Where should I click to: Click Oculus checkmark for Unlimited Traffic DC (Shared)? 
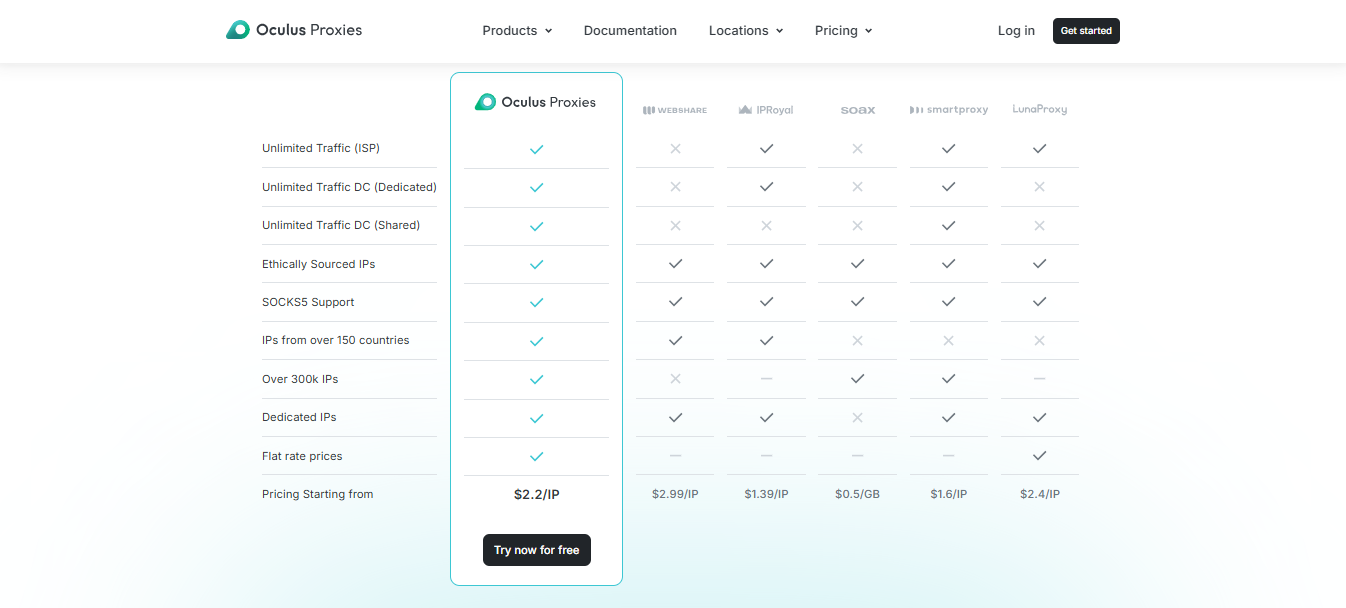coord(536,226)
